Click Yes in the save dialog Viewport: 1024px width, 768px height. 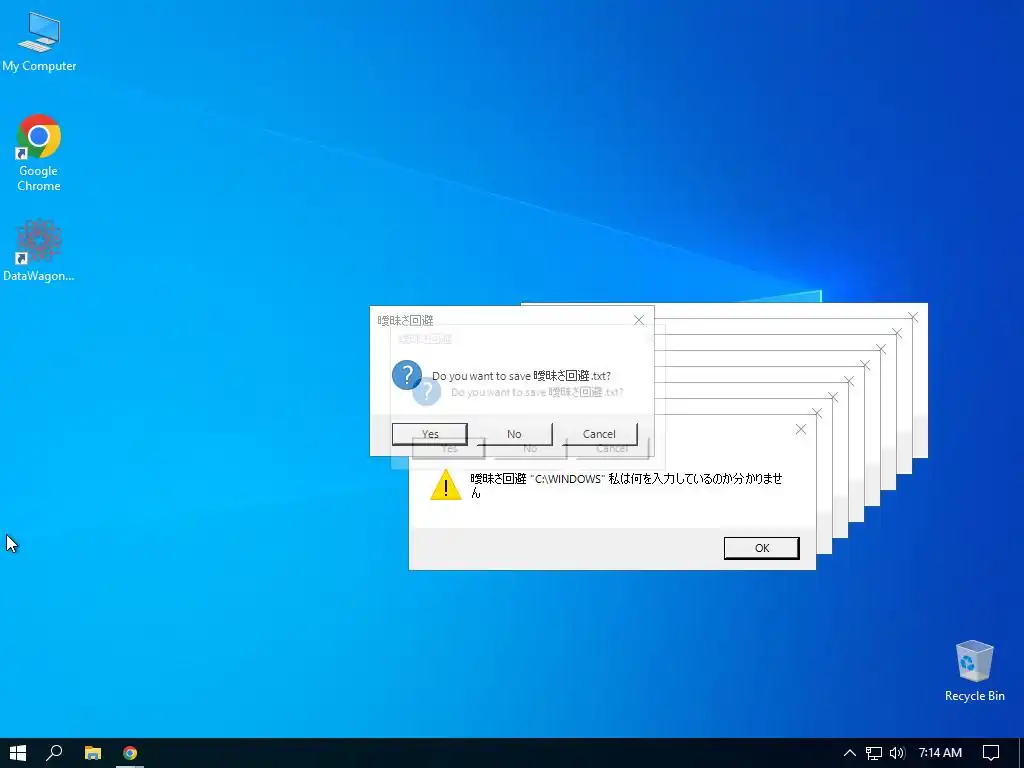pos(430,434)
